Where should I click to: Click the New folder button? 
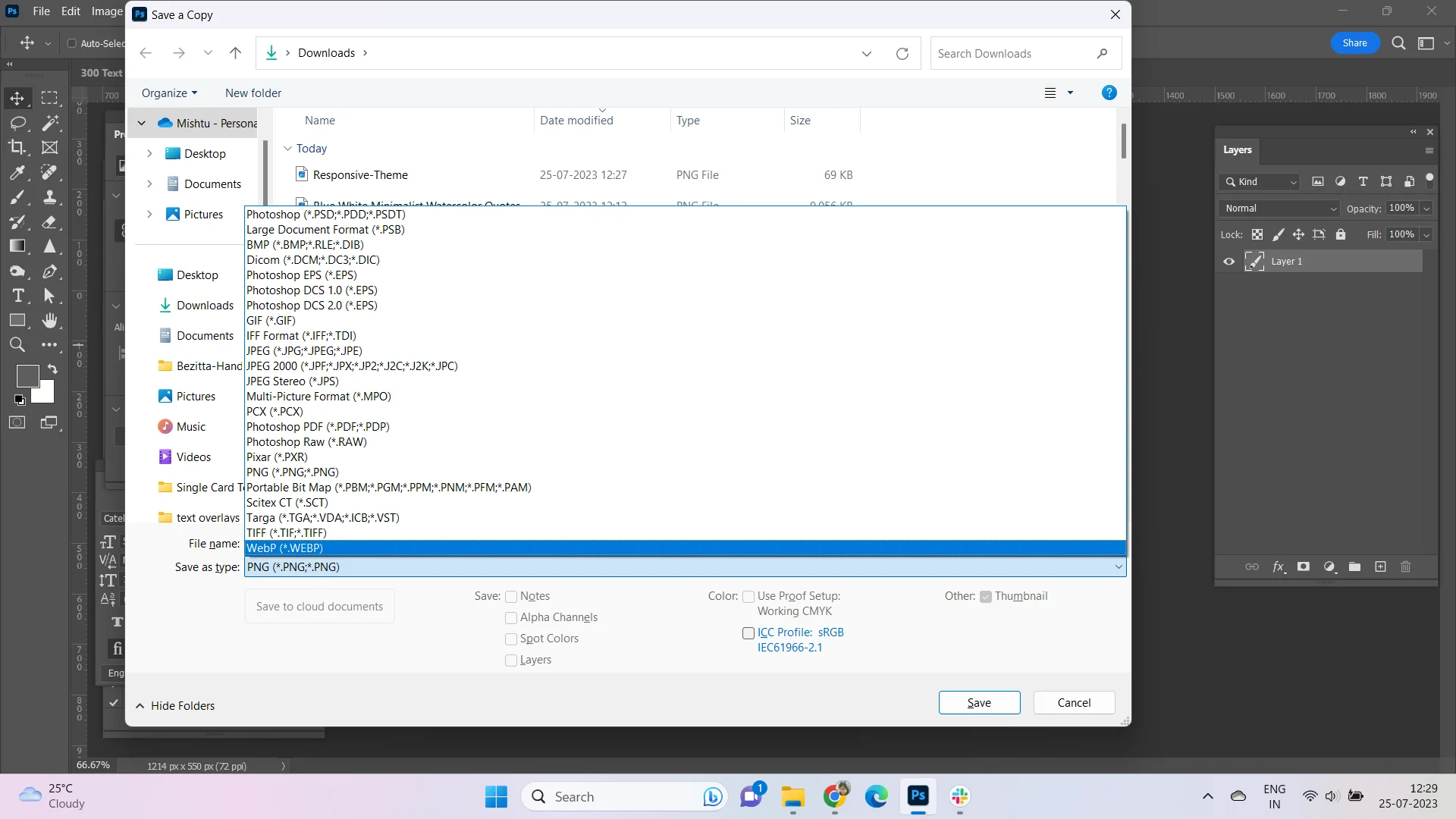[253, 93]
